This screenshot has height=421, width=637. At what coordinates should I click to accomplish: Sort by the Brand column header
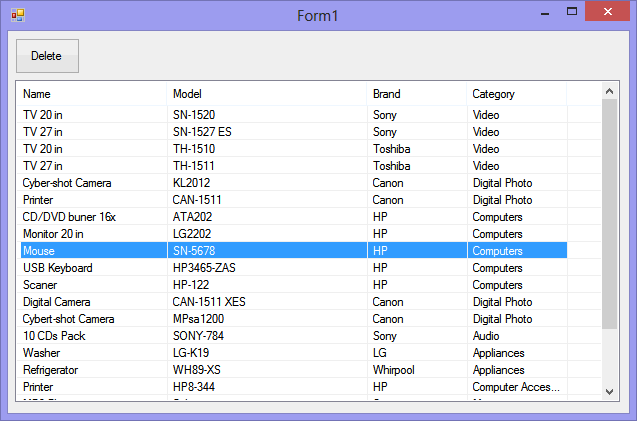[x=416, y=94]
